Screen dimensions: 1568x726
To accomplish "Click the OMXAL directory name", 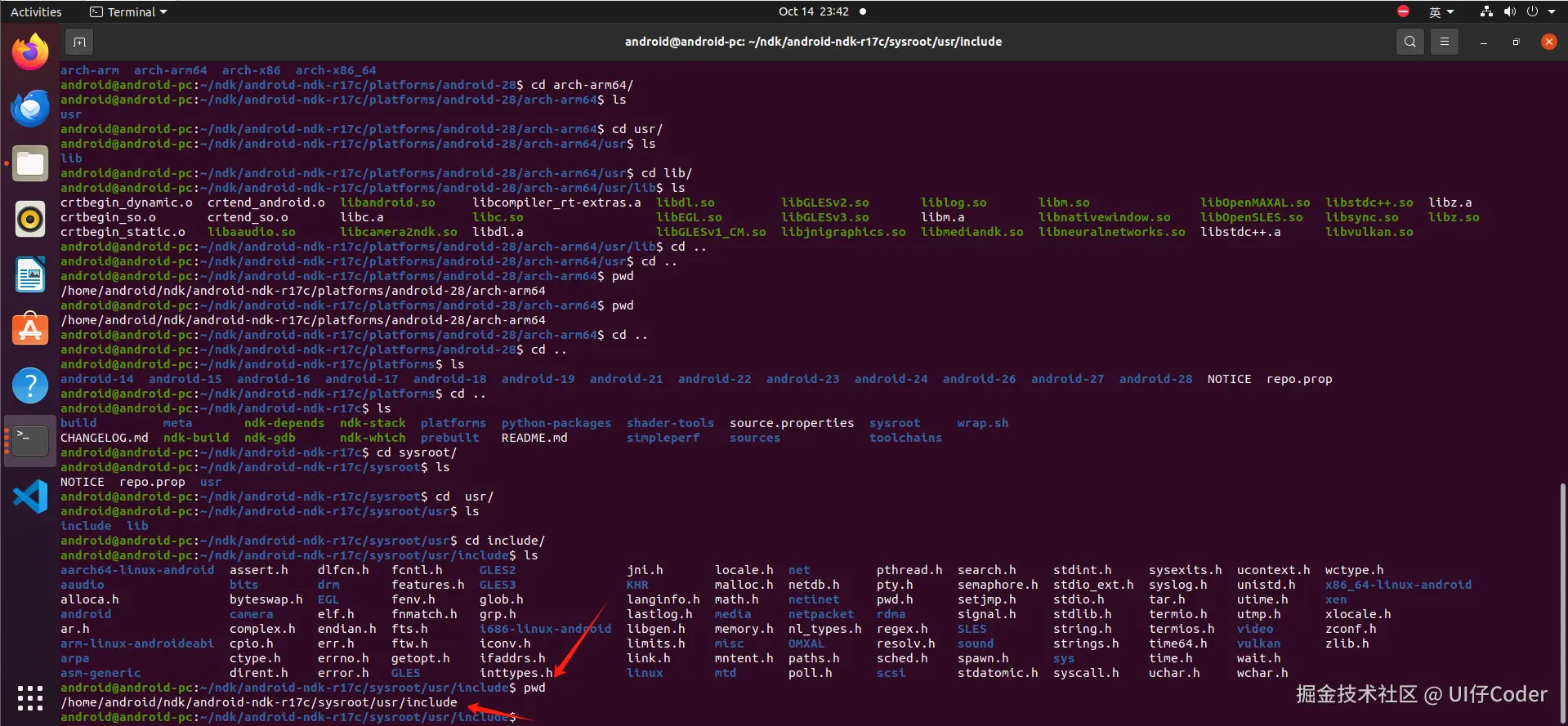I will click(x=806, y=644).
